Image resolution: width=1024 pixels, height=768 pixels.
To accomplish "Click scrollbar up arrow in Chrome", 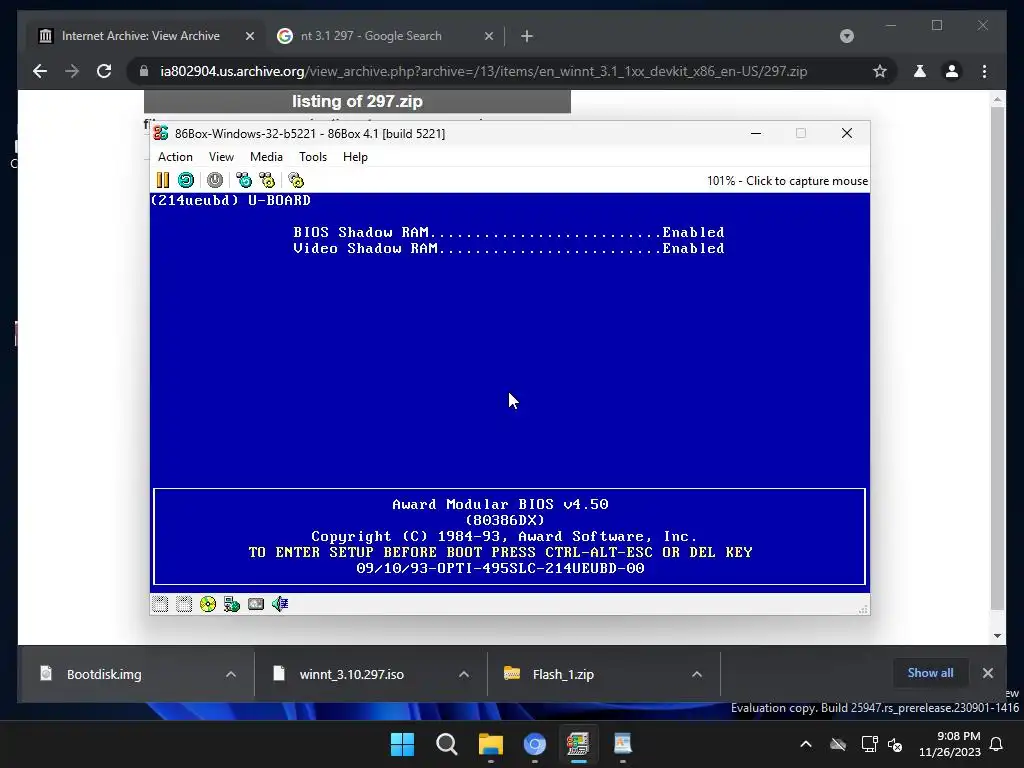I will (997, 100).
